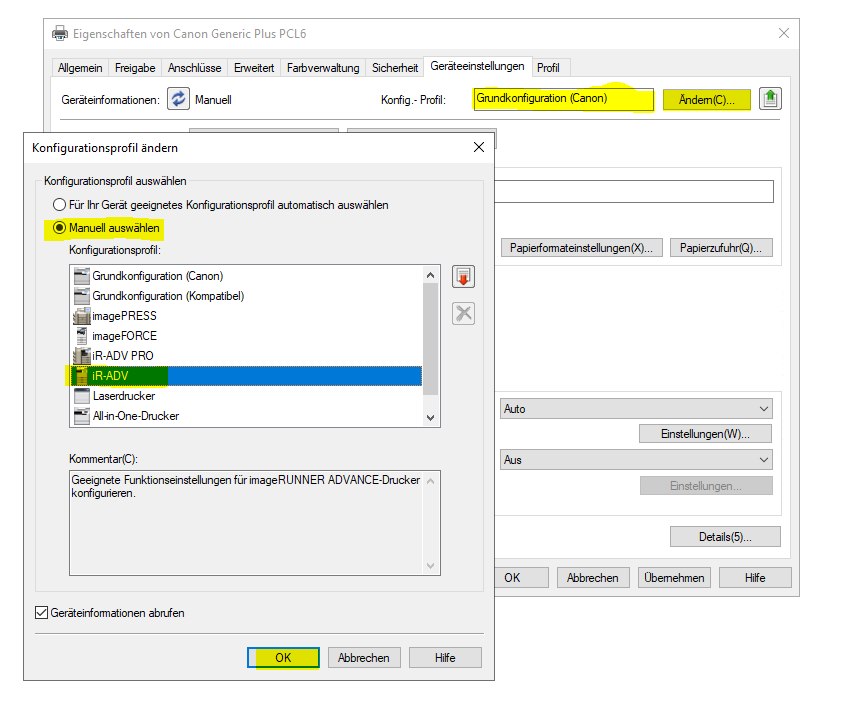Click the empty text field above Papierformateinstellungen
849x710 pixels.
click(x=634, y=192)
